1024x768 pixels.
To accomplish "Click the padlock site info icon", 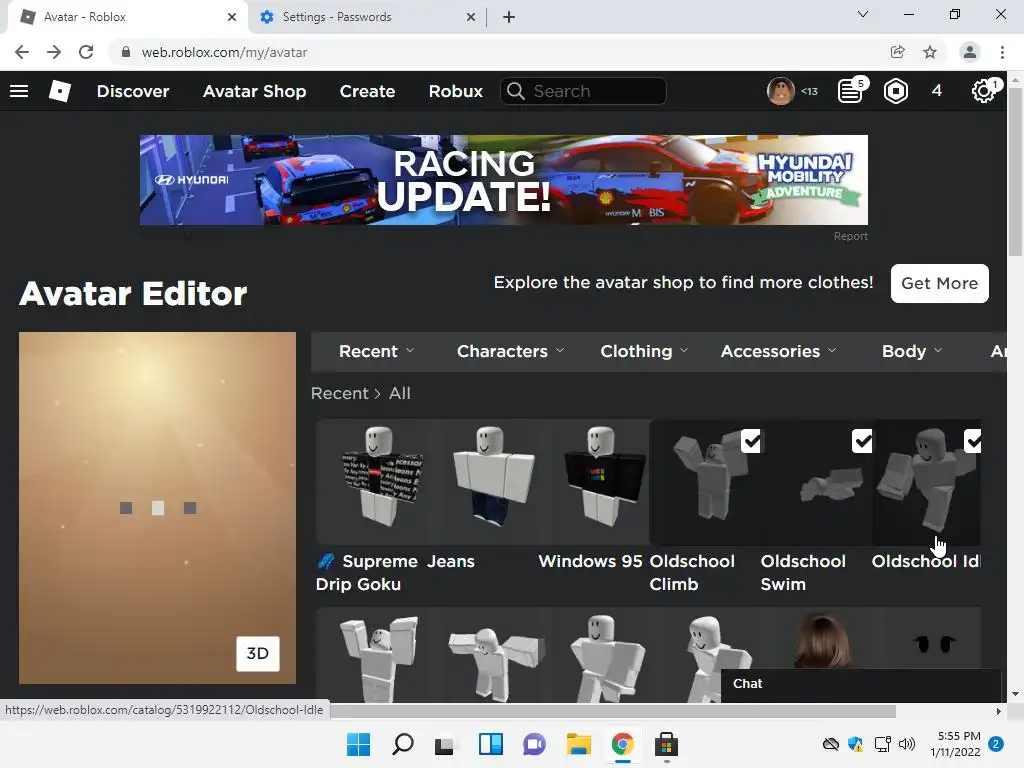I will (126, 52).
